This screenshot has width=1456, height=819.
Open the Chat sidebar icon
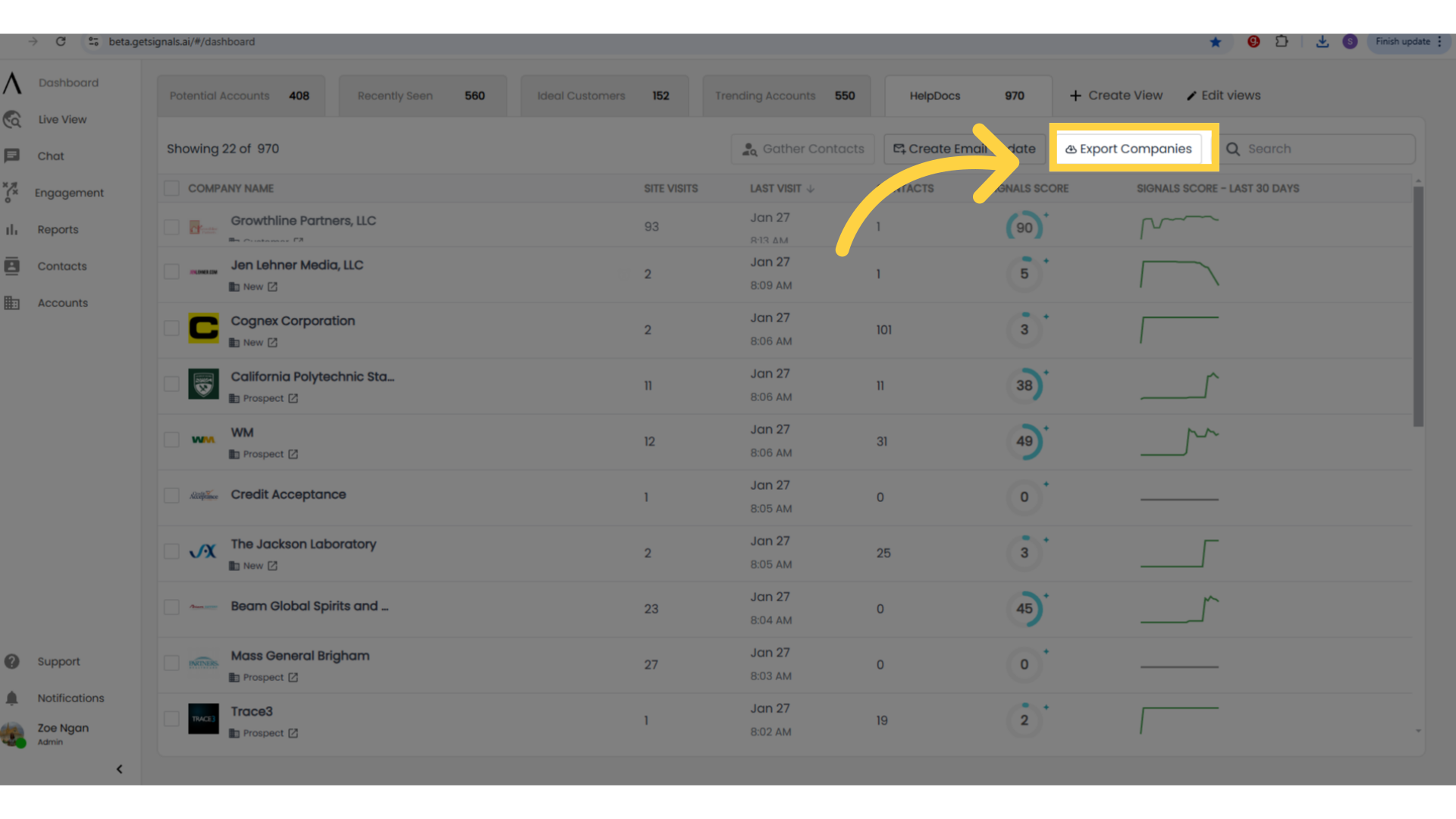coord(11,155)
